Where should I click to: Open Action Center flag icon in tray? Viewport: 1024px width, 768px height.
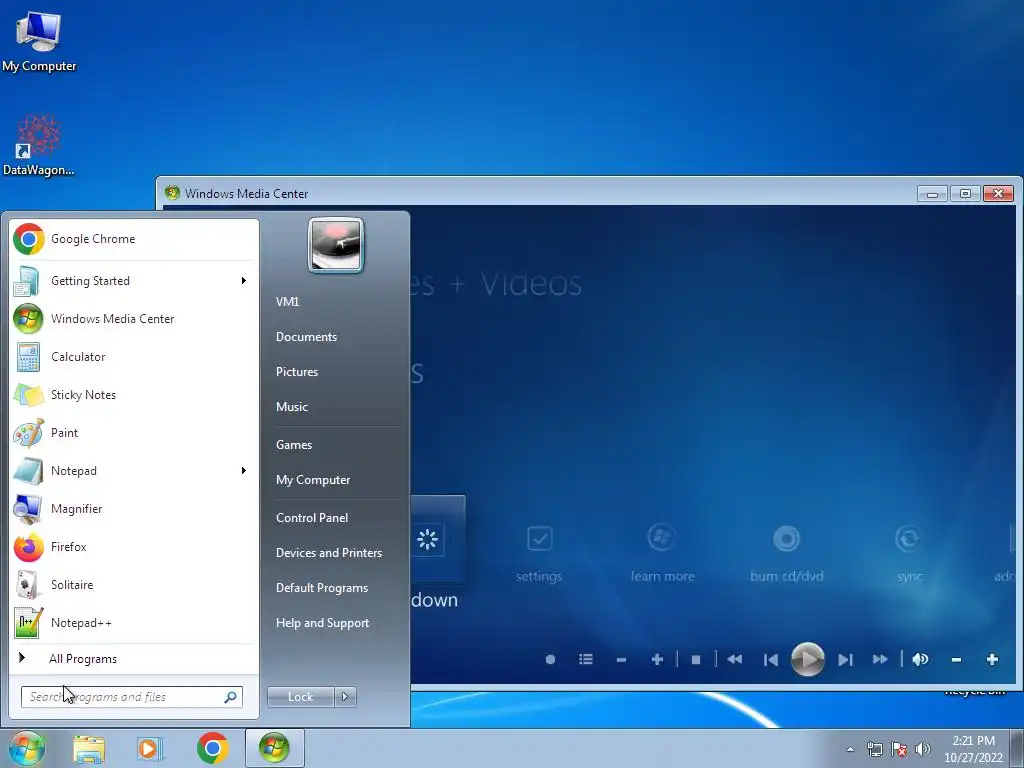(x=899, y=749)
